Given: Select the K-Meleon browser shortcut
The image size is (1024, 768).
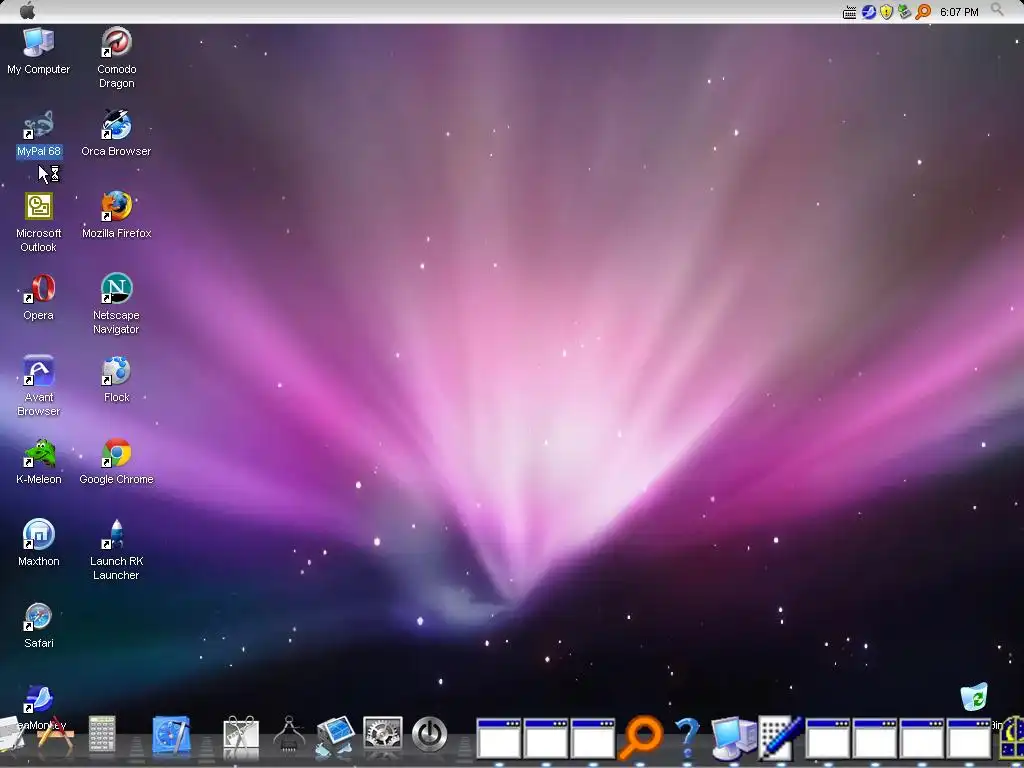Looking at the screenshot, I should (x=39, y=453).
